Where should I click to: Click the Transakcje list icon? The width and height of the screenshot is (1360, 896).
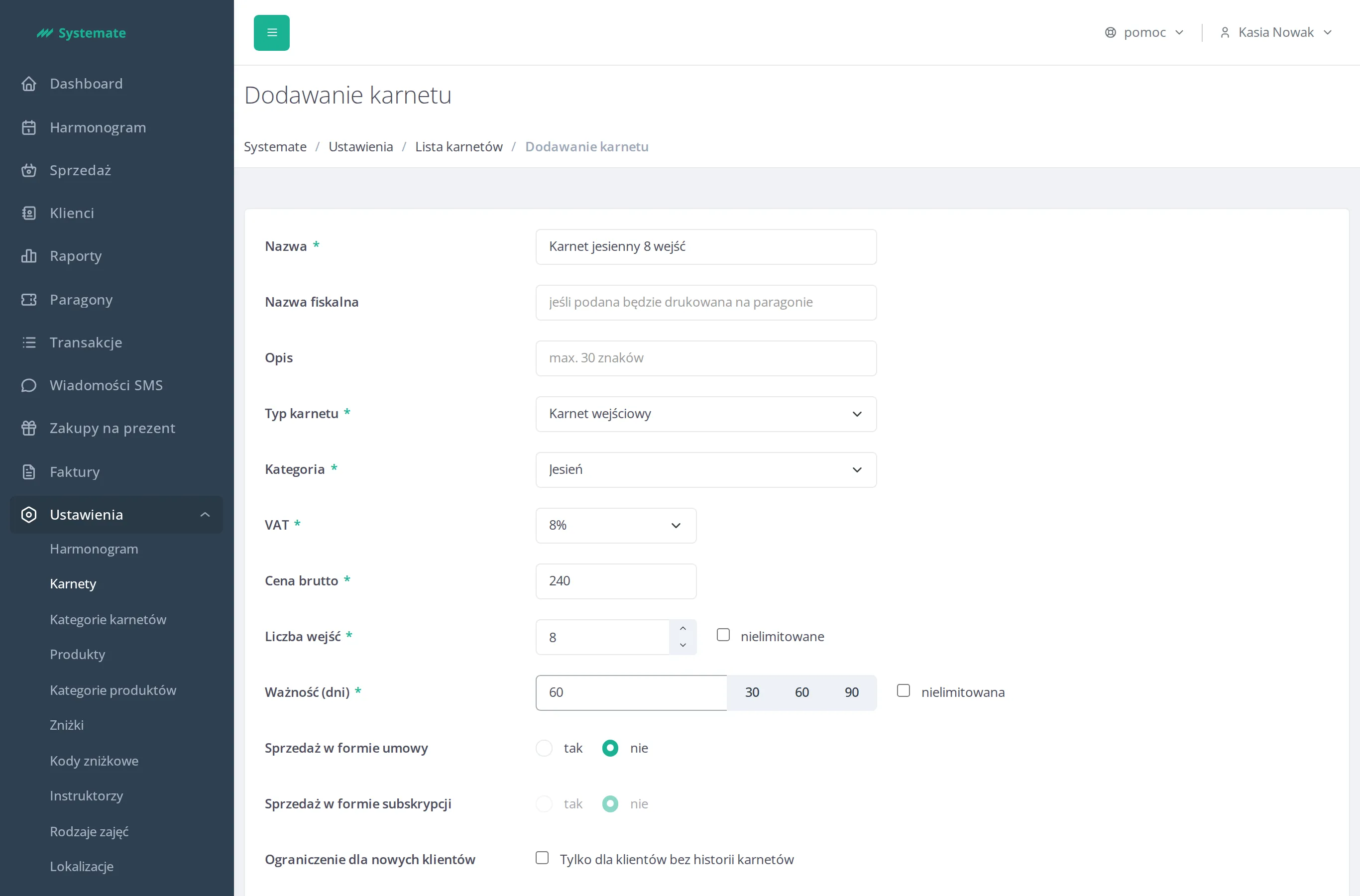pos(28,342)
